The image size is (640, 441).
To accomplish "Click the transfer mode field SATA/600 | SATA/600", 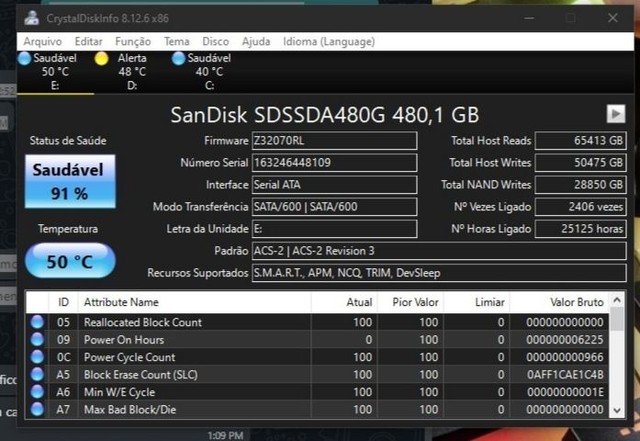I will coord(334,207).
